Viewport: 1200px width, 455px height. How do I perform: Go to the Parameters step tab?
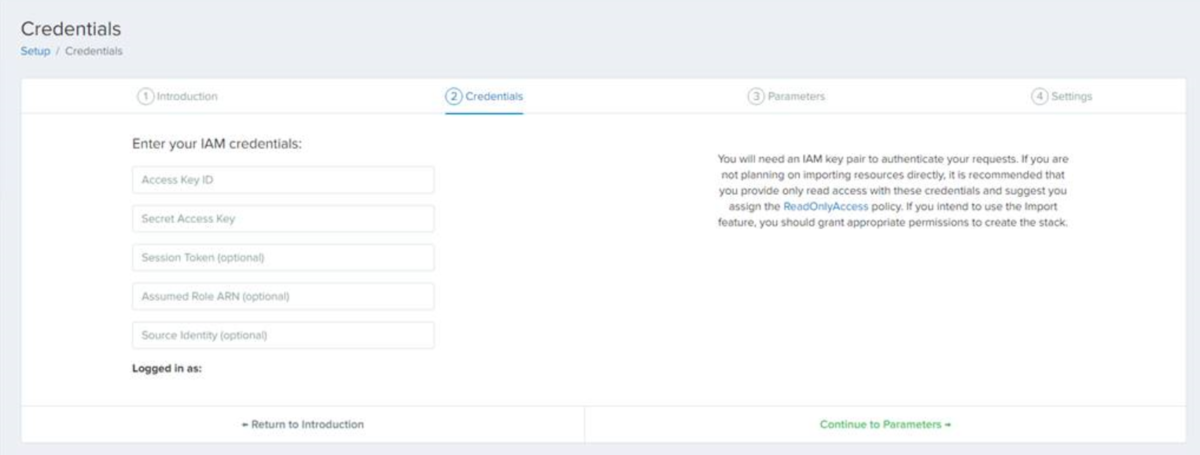pos(787,97)
